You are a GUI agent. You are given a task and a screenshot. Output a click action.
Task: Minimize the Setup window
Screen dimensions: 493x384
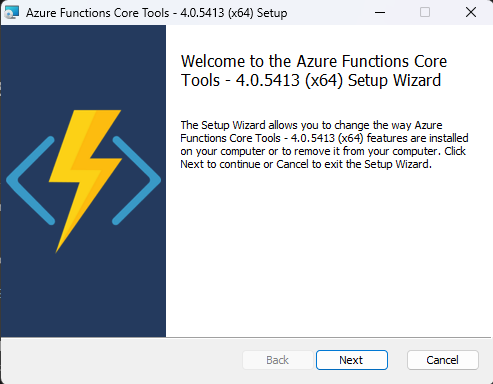pos(380,13)
